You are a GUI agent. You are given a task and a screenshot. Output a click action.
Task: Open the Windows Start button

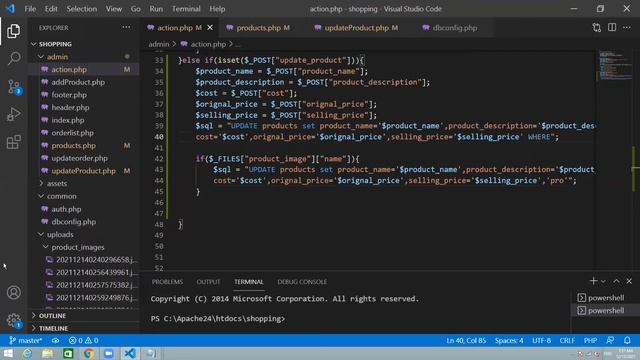8,353
